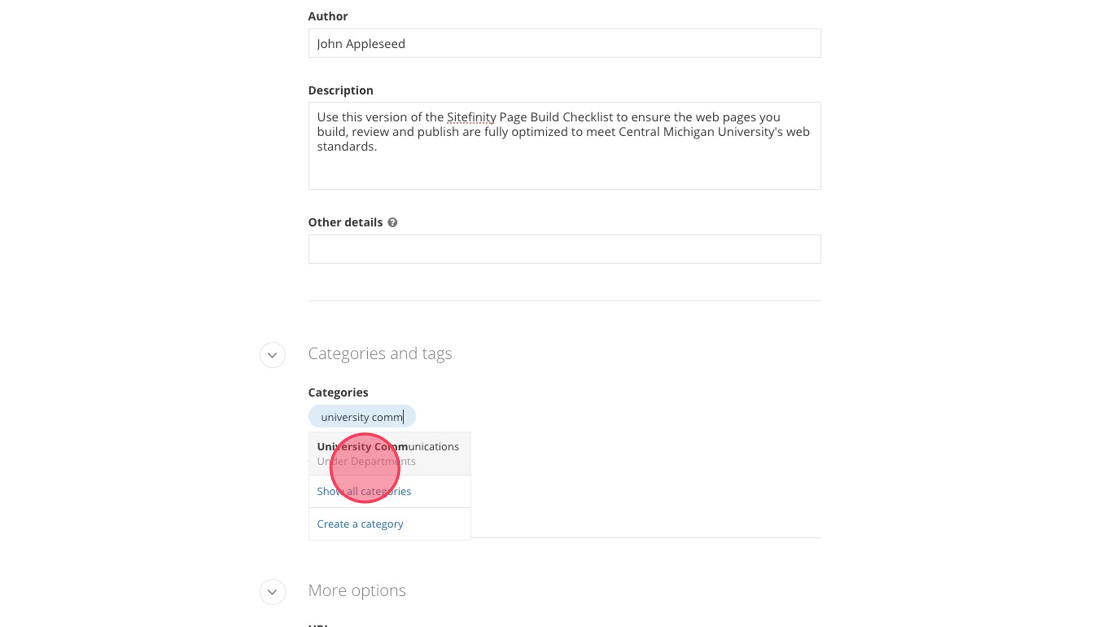1120x627 pixels.
Task: Click the Other details label text
Action: [345, 223]
